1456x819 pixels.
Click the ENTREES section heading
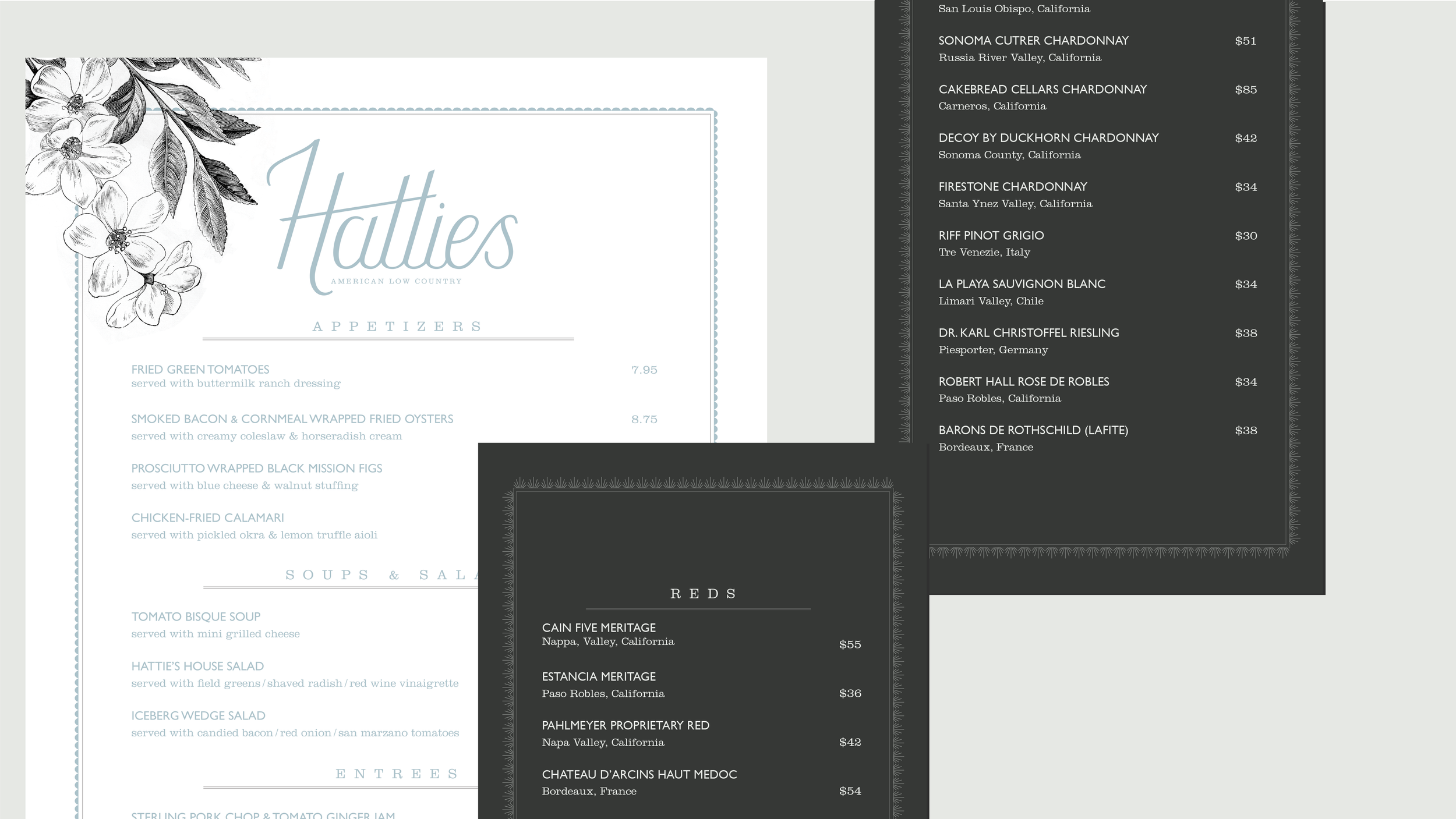397,774
